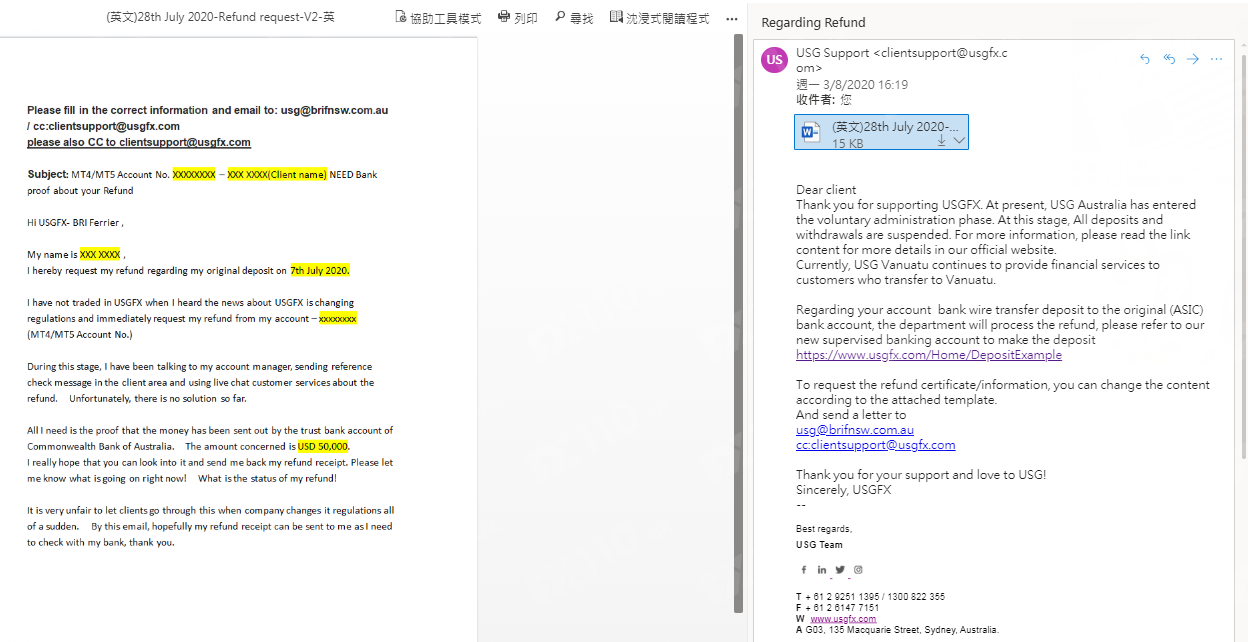The width and height of the screenshot is (1248, 642).
Task: Reply all to the Regarding Refund email
Action: 1169,59
